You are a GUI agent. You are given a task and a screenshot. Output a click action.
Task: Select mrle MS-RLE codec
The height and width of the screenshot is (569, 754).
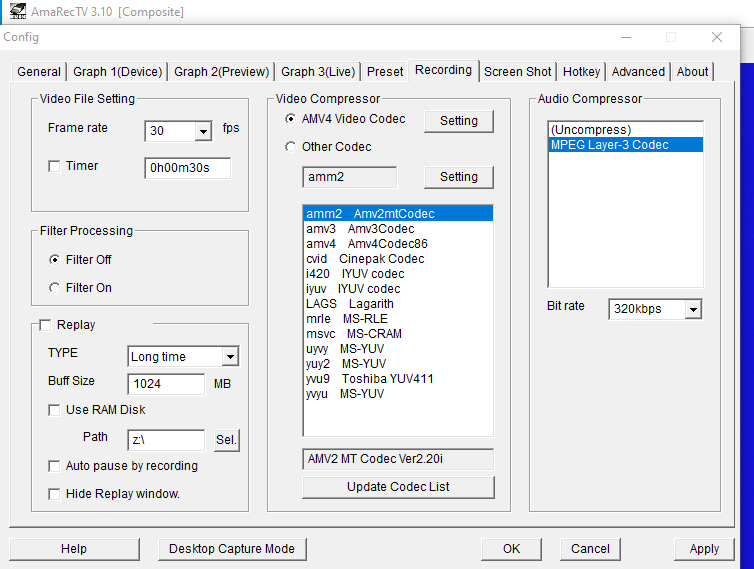398,318
